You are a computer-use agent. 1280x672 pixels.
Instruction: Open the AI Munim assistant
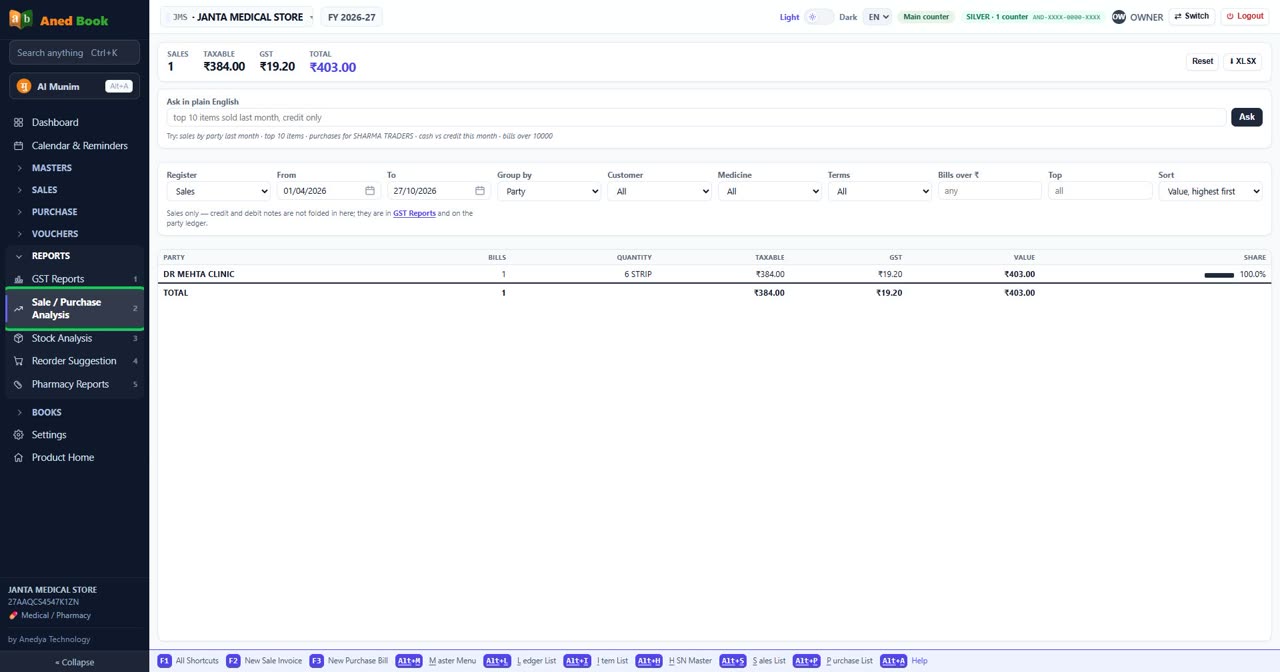point(74,86)
